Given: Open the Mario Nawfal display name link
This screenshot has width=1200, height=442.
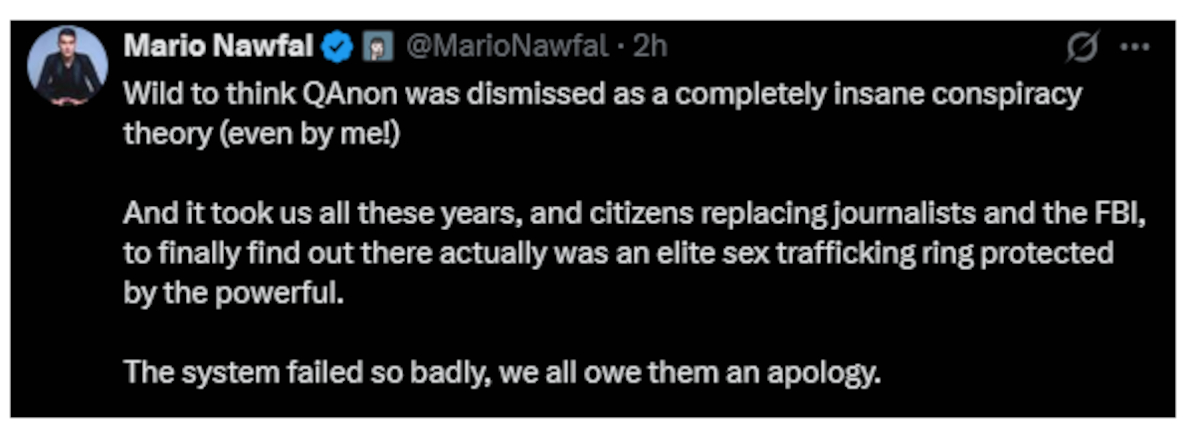Looking at the screenshot, I should (220, 46).
